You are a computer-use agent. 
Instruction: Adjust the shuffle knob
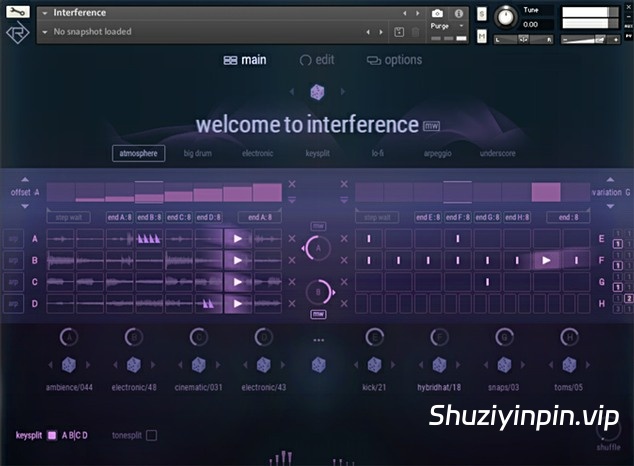(x=609, y=429)
